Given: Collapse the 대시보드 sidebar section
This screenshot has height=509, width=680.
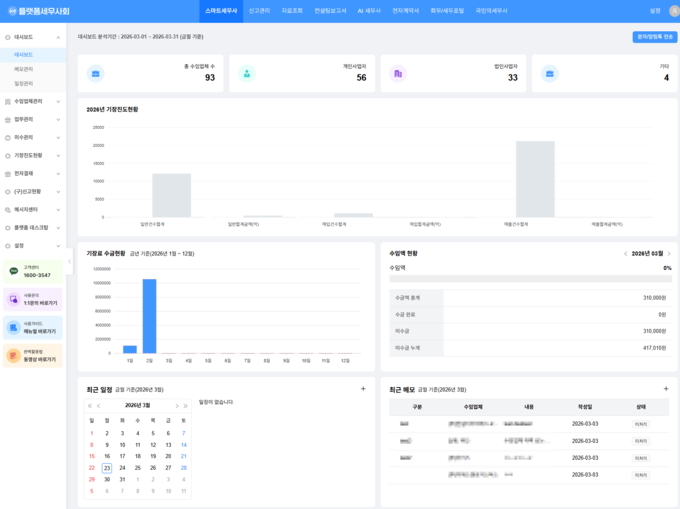Looking at the screenshot, I should [58, 37].
